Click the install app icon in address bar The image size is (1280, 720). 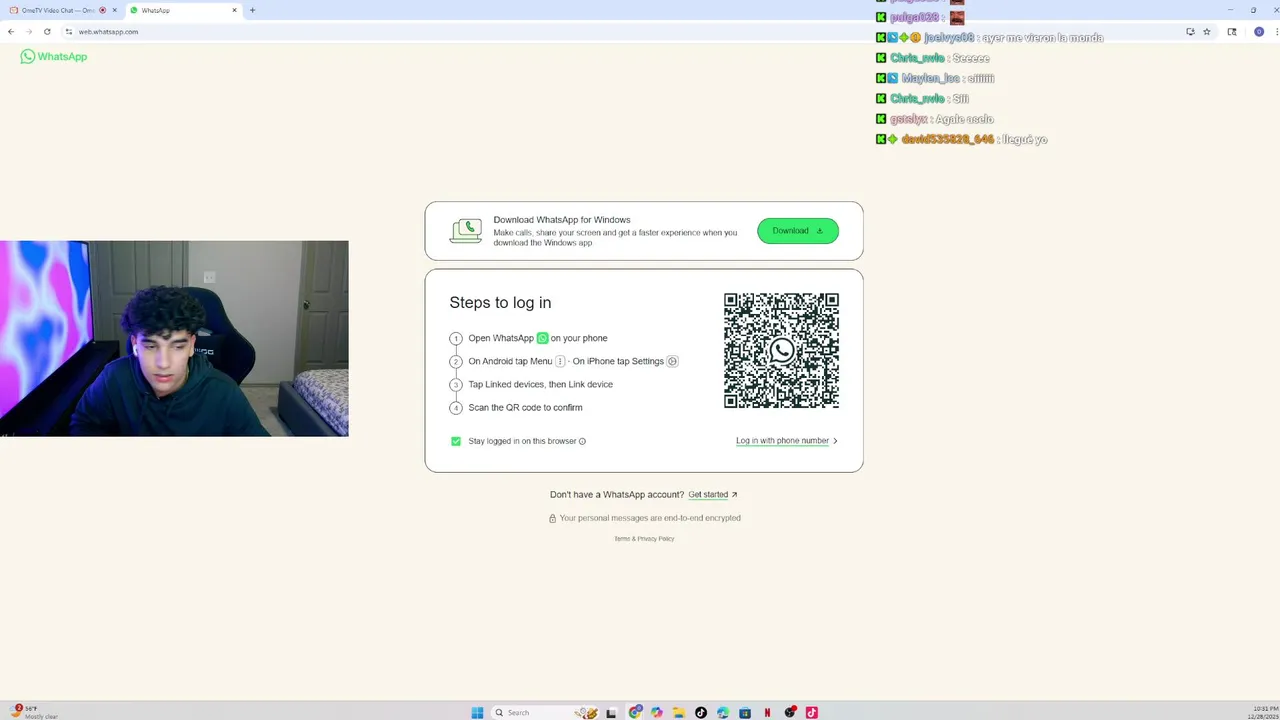click(x=1190, y=31)
